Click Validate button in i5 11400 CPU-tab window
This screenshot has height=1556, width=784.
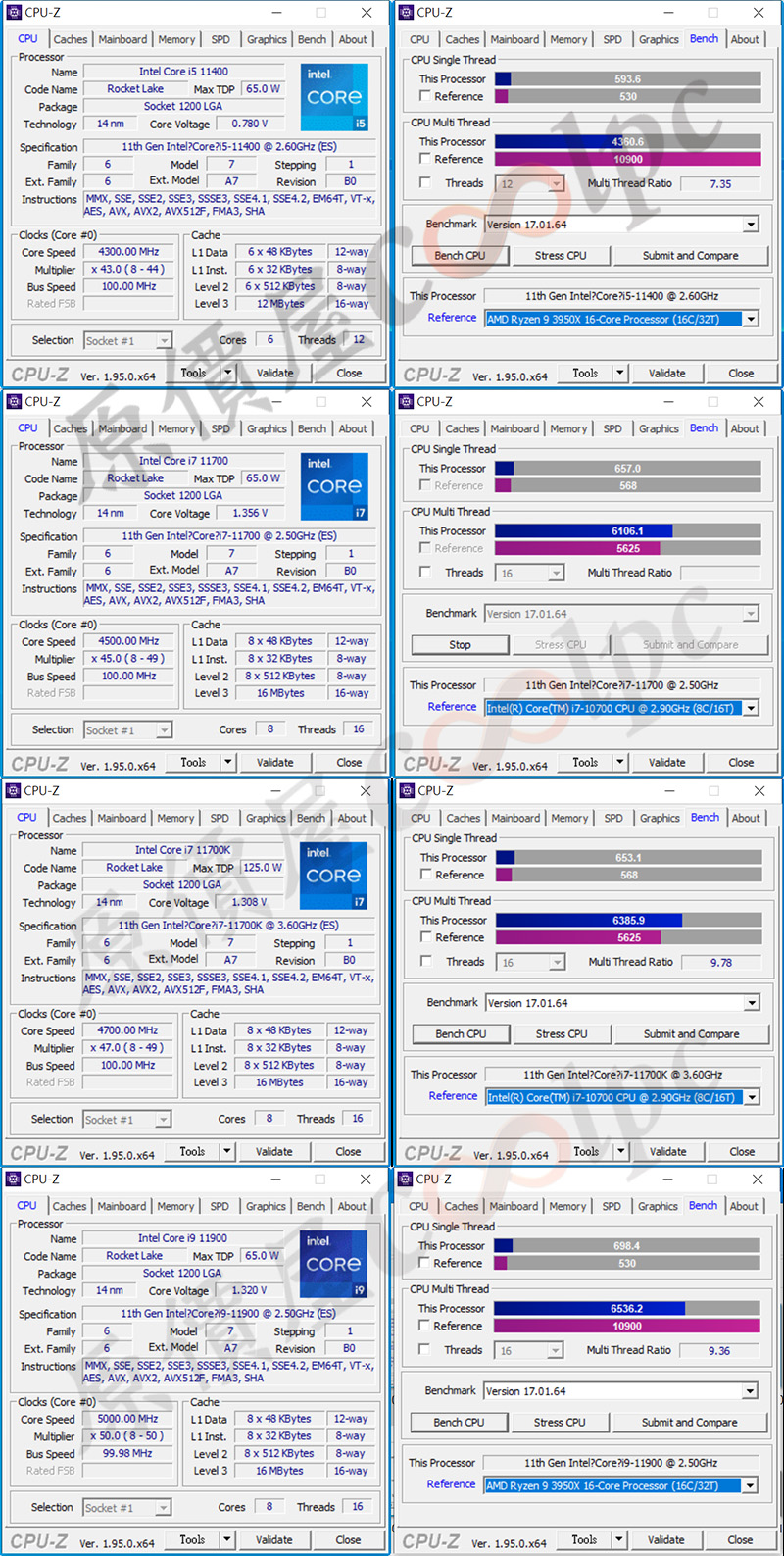pyautogui.click(x=275, y=373)
